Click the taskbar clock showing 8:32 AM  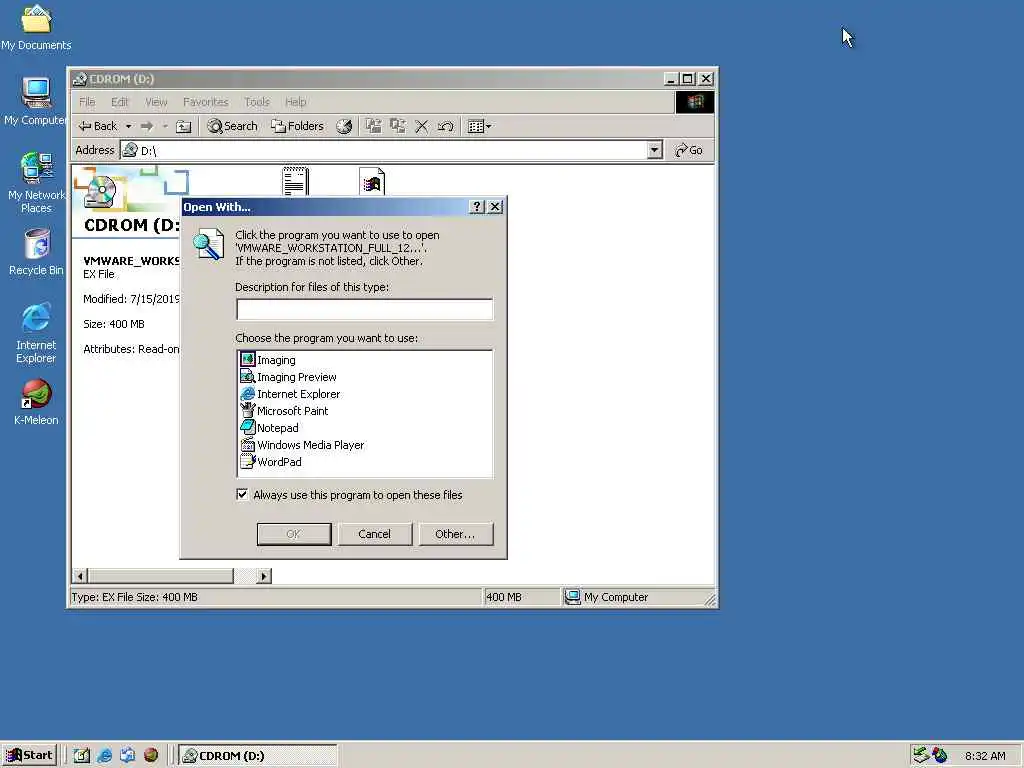point(985,756)
